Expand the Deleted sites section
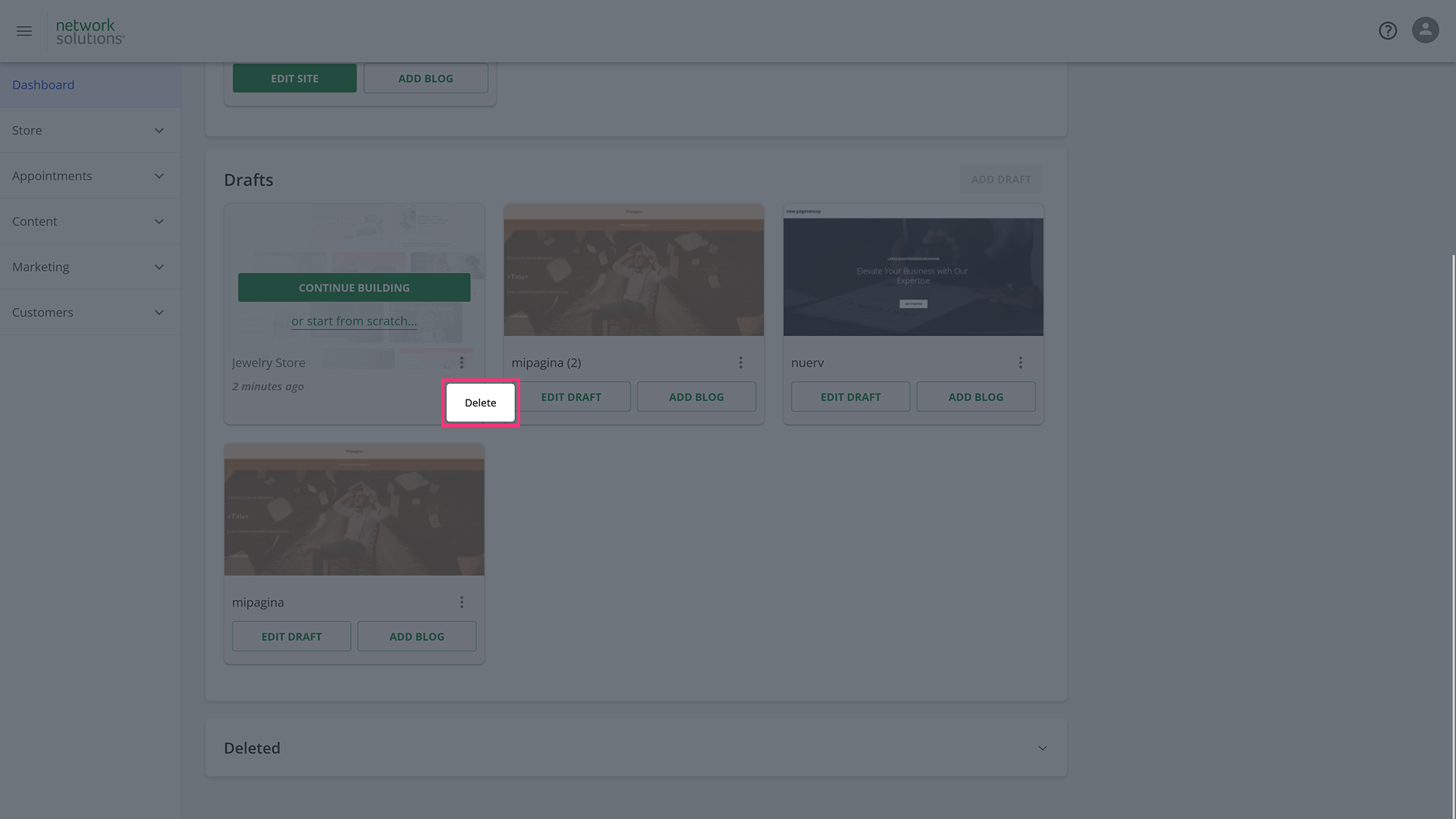 [x=1042, y=748]
